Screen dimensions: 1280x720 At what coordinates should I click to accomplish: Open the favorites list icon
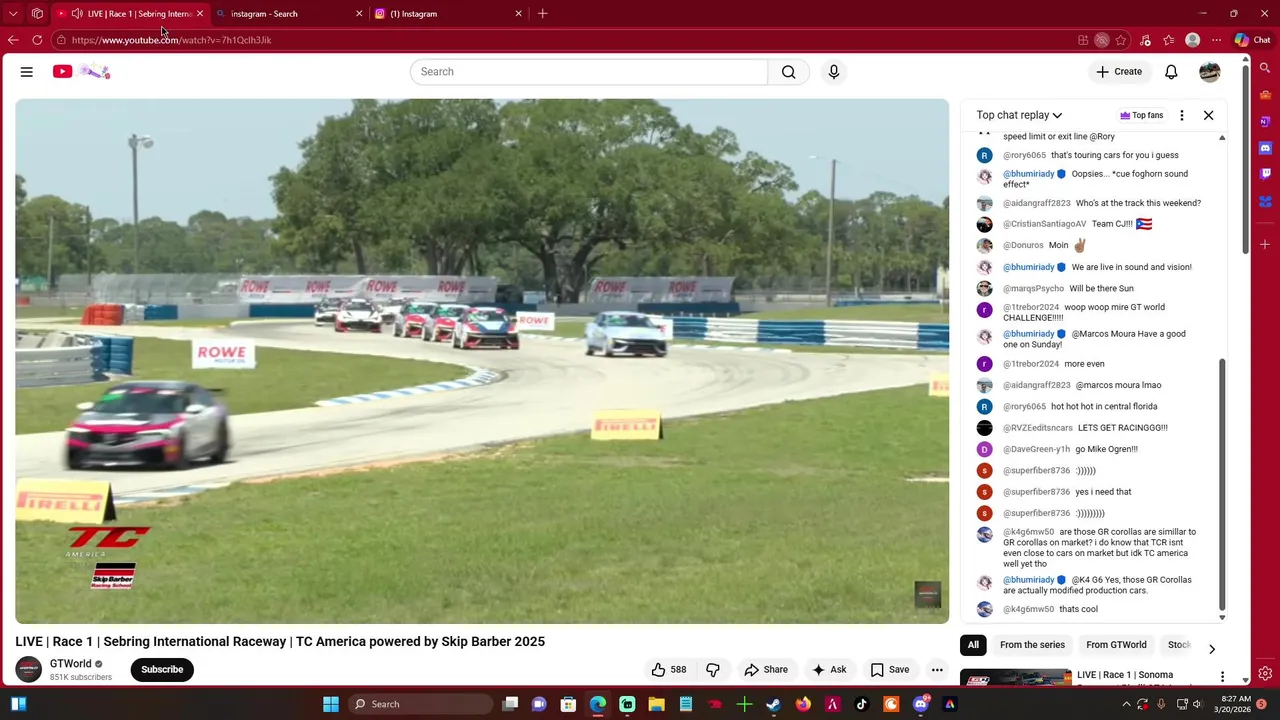tap(1168, 40)
